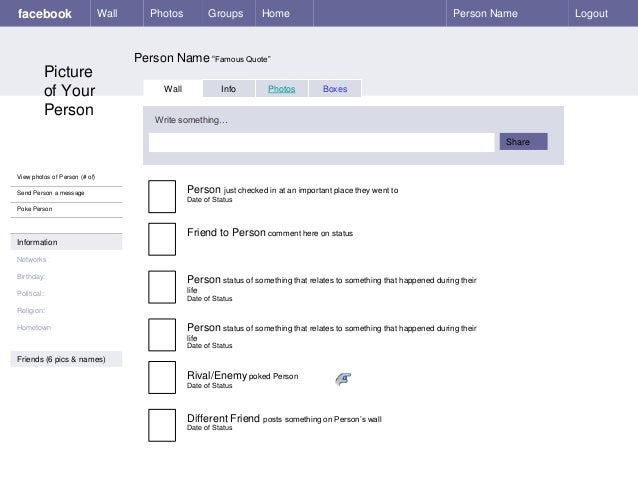Viewport: 638px width, 479px height.
Task: Click Date of Status under checked-in post
Action: pos(210,200)
